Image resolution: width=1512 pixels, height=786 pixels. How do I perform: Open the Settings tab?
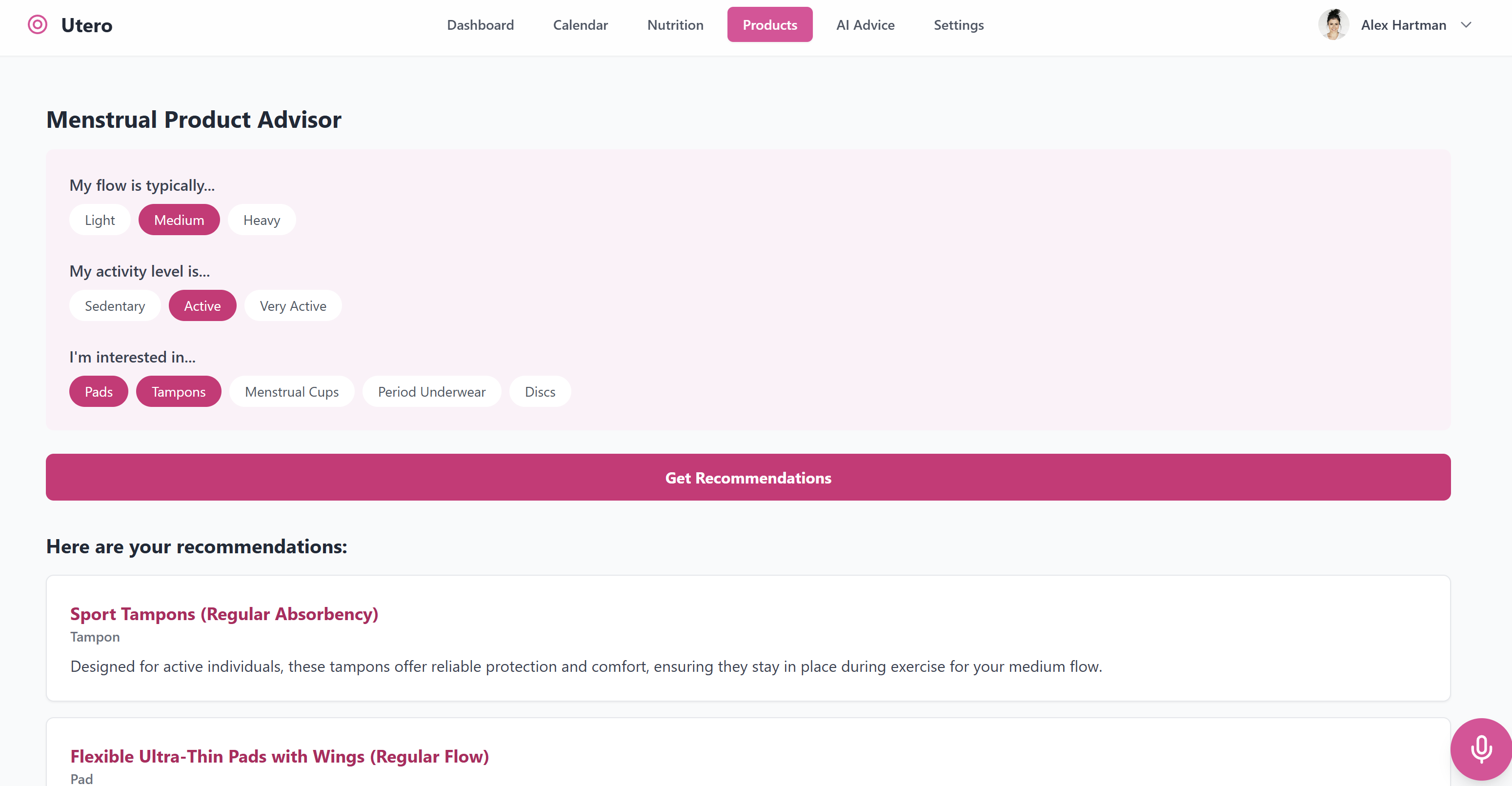(958, 25)
